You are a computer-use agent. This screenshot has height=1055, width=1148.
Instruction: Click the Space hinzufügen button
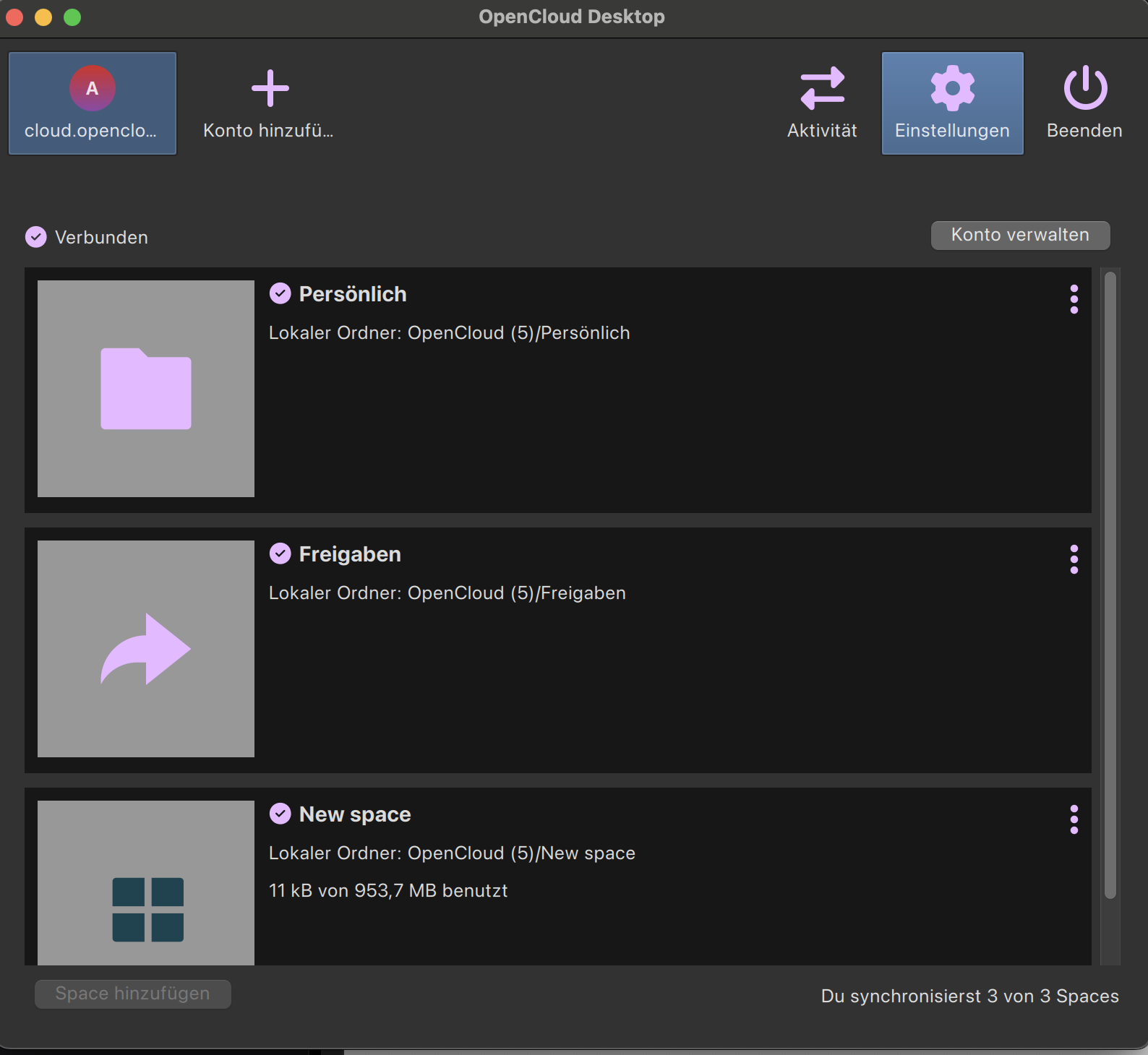(133, 994)
